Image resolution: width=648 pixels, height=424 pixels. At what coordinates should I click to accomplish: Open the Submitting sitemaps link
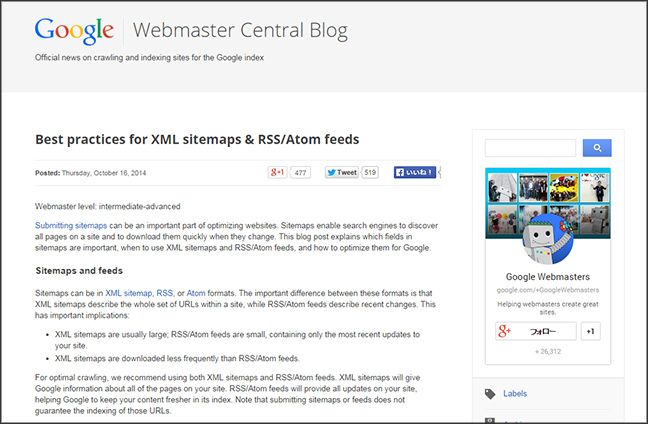[71, 226]
